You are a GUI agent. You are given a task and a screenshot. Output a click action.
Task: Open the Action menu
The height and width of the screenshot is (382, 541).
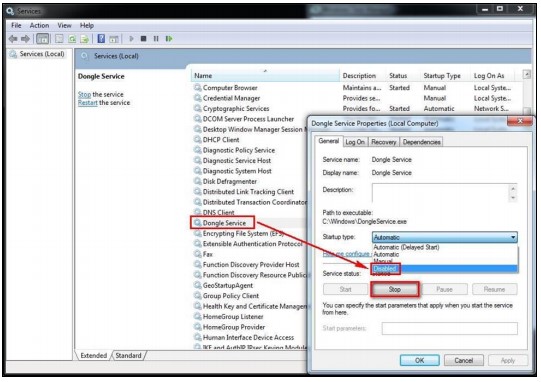pos(39,26)
